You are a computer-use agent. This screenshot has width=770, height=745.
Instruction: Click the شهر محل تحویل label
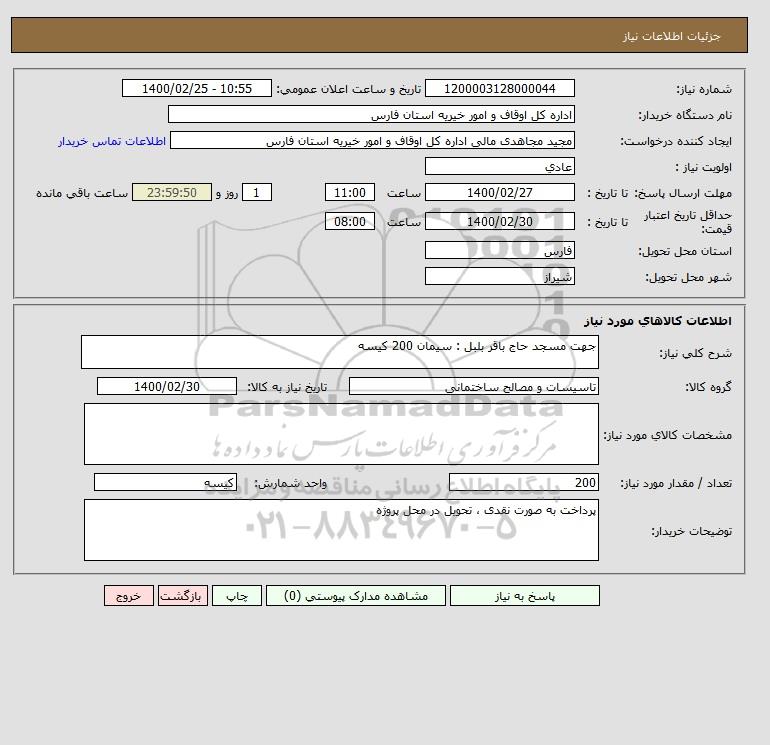(x=688, y=277)
